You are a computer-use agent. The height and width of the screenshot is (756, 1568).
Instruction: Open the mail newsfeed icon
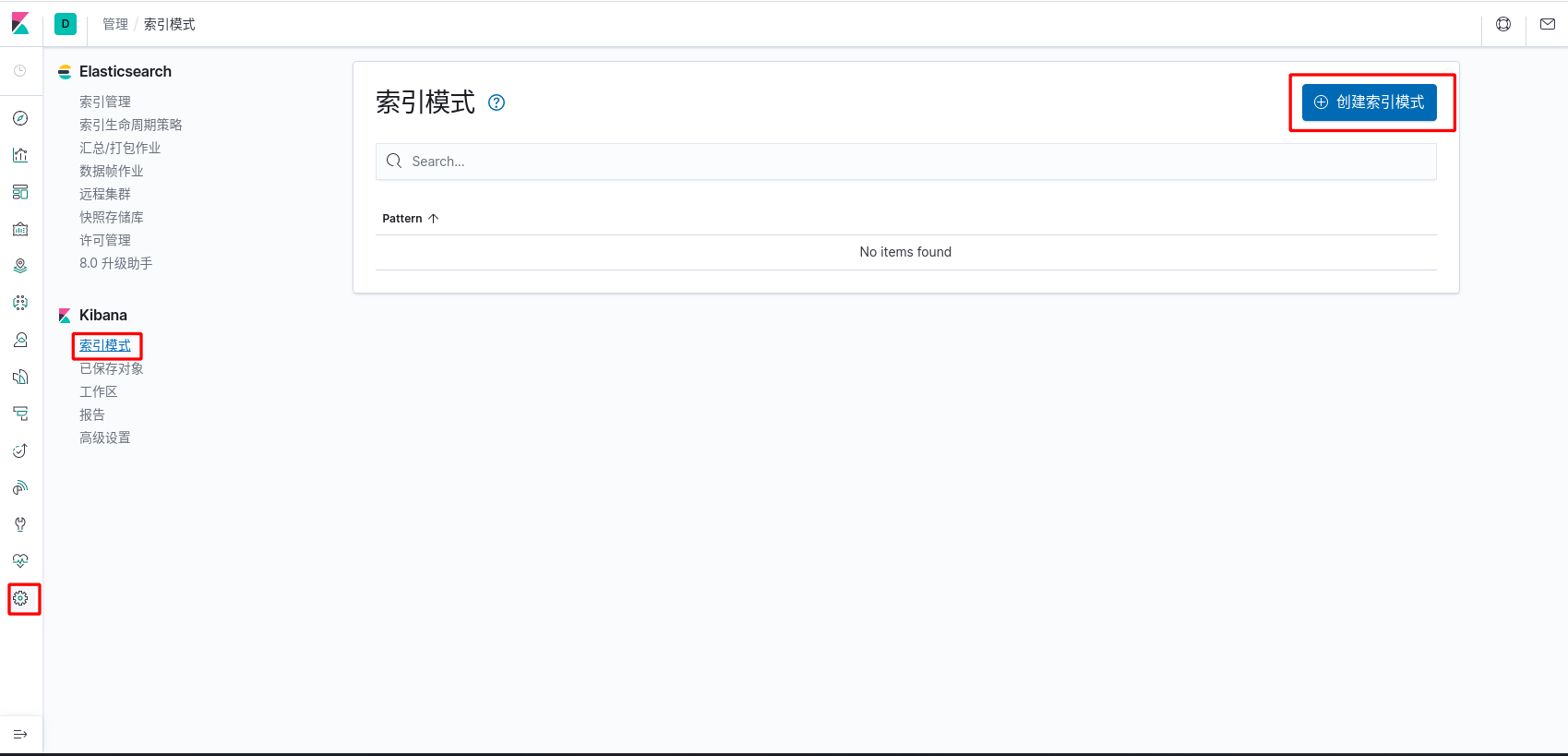[x=1548, y=24]
